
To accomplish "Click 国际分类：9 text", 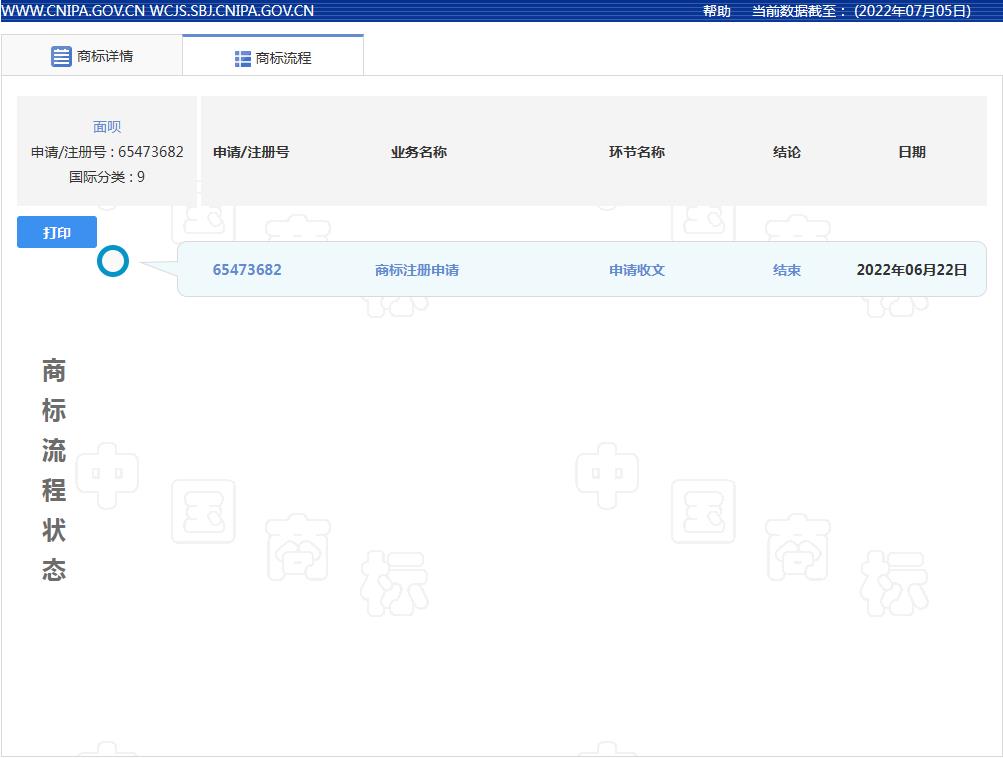I will click(107, 177).
